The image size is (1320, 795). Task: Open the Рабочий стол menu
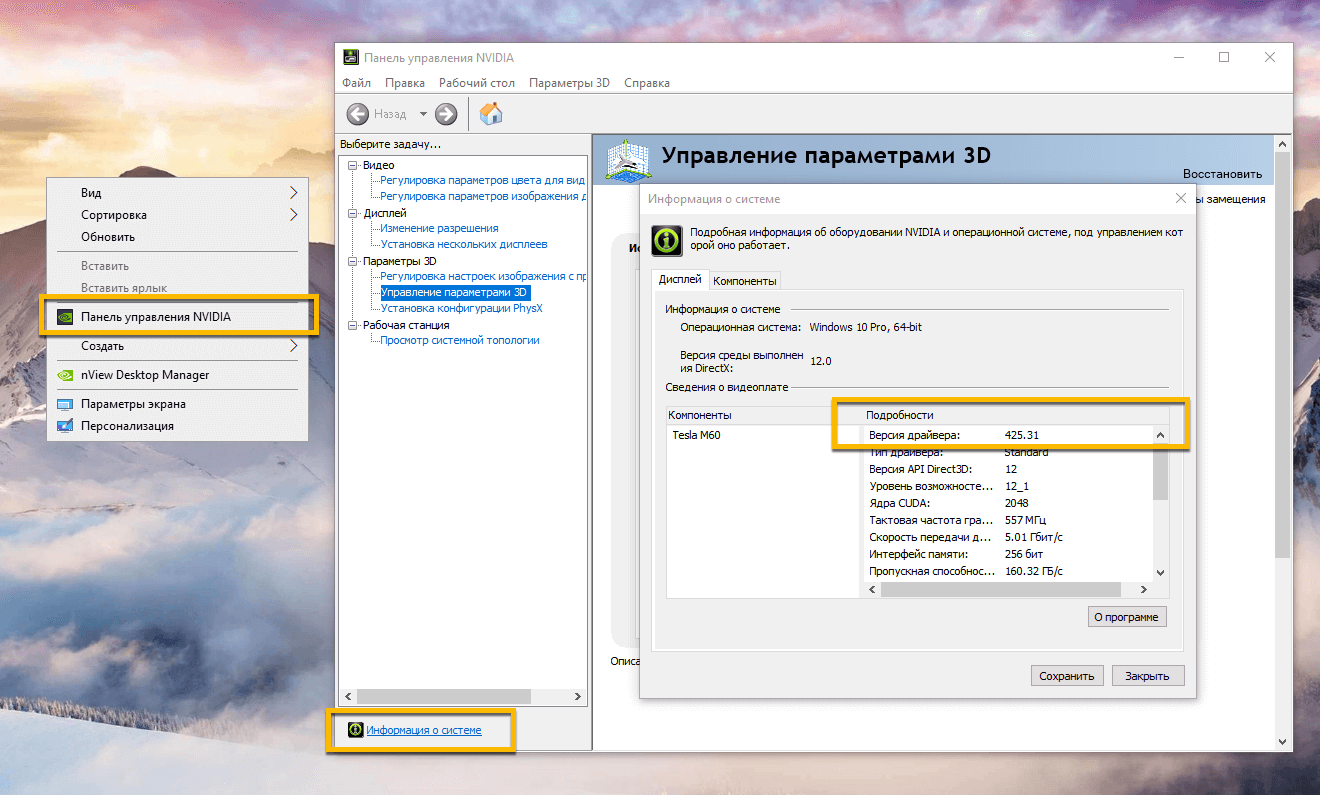477,82
